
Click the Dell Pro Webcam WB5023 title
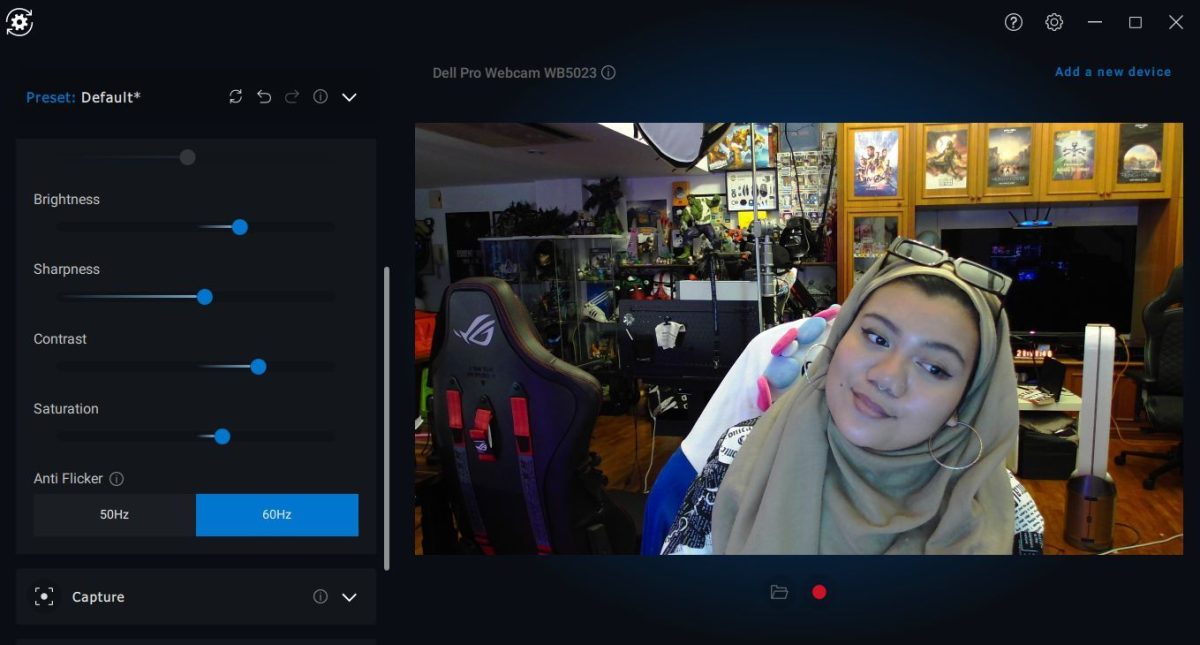pyautogui.click(x=515, y=73)
